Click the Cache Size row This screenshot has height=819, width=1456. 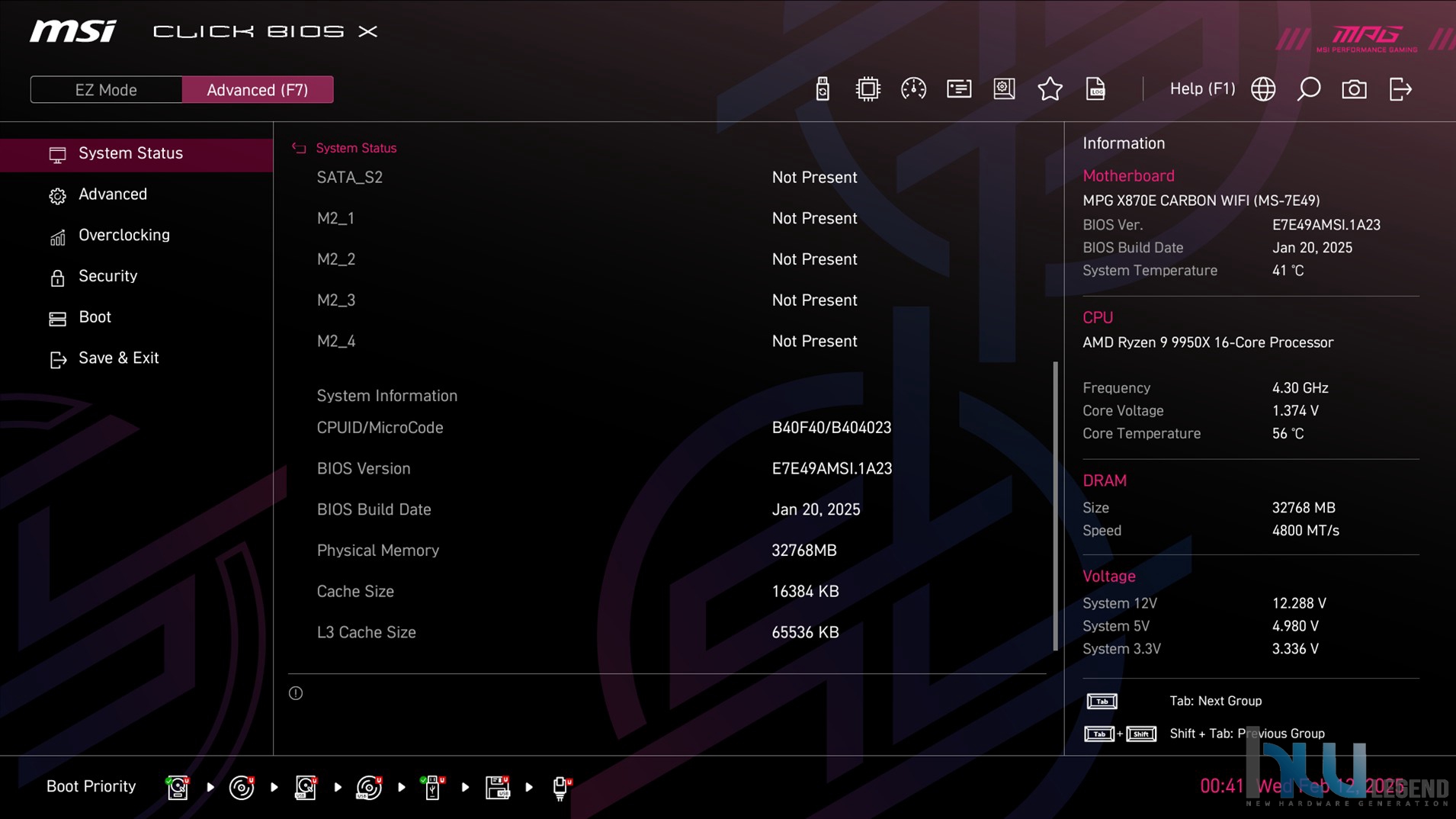click(667, 592)
